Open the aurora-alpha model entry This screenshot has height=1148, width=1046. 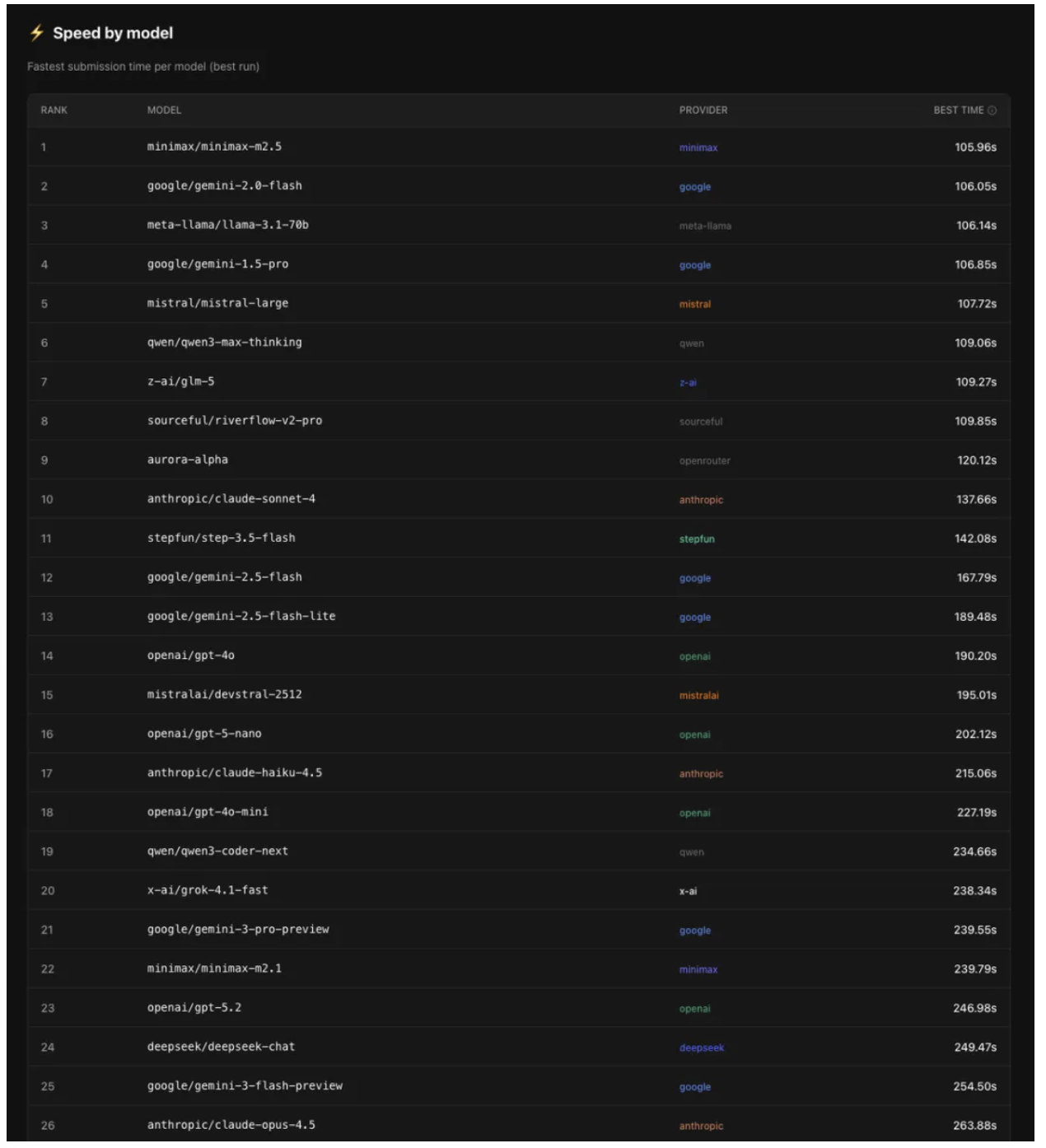point(188,460)
